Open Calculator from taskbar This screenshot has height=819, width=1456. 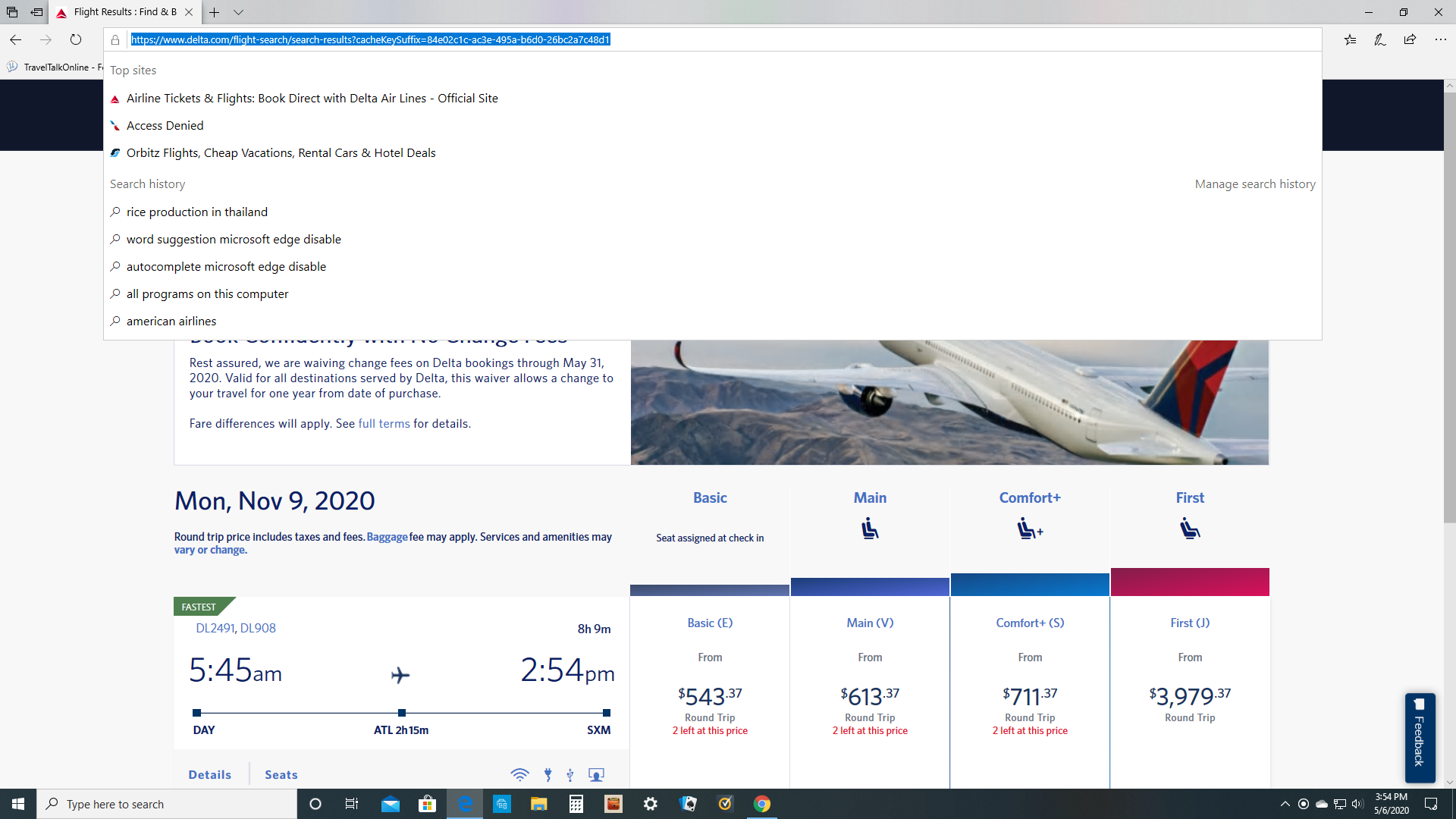click(576, 804)
